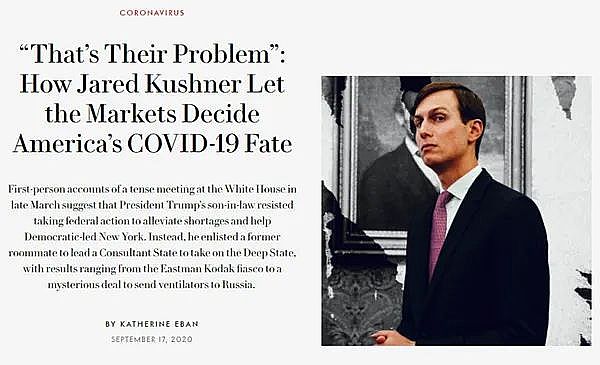600x365 pixels.
Task: Click "White House" in the summary paragraph
Action: (x=255, y=189)
